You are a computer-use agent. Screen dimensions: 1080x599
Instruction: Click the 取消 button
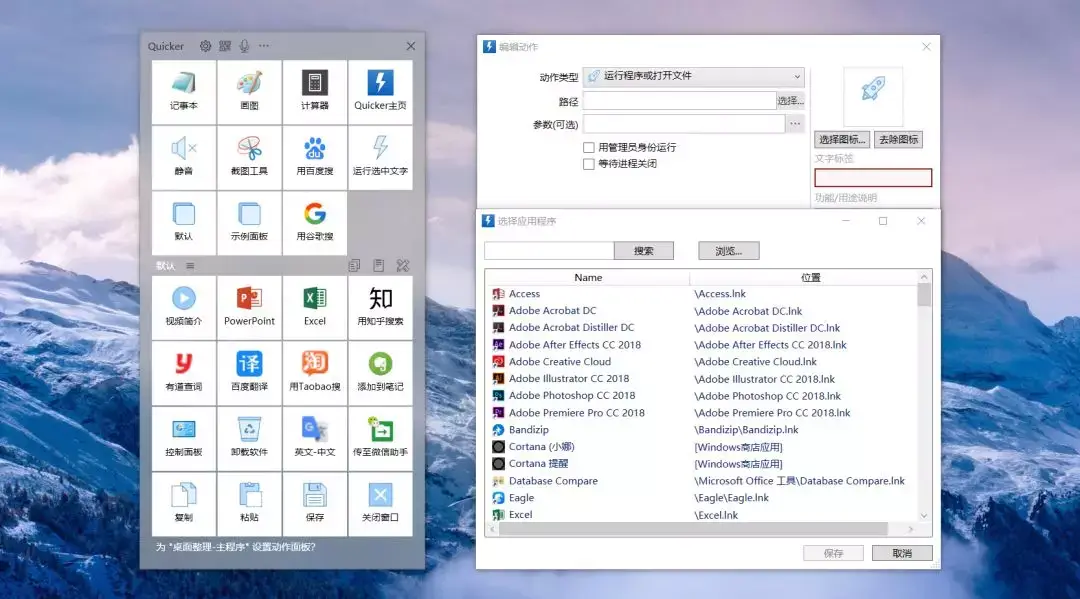pyautogui.click(x=902, y=553)
